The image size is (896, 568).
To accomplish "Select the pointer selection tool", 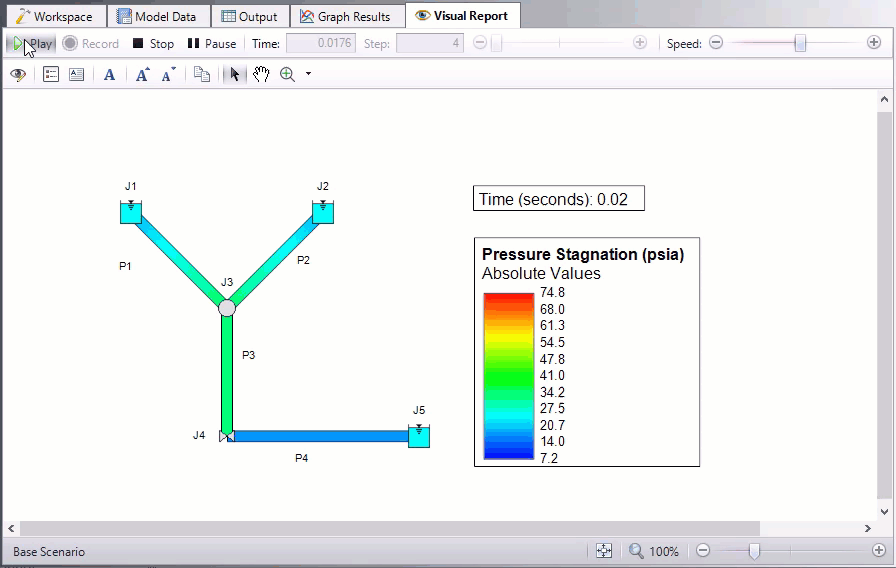I will 234,74.
